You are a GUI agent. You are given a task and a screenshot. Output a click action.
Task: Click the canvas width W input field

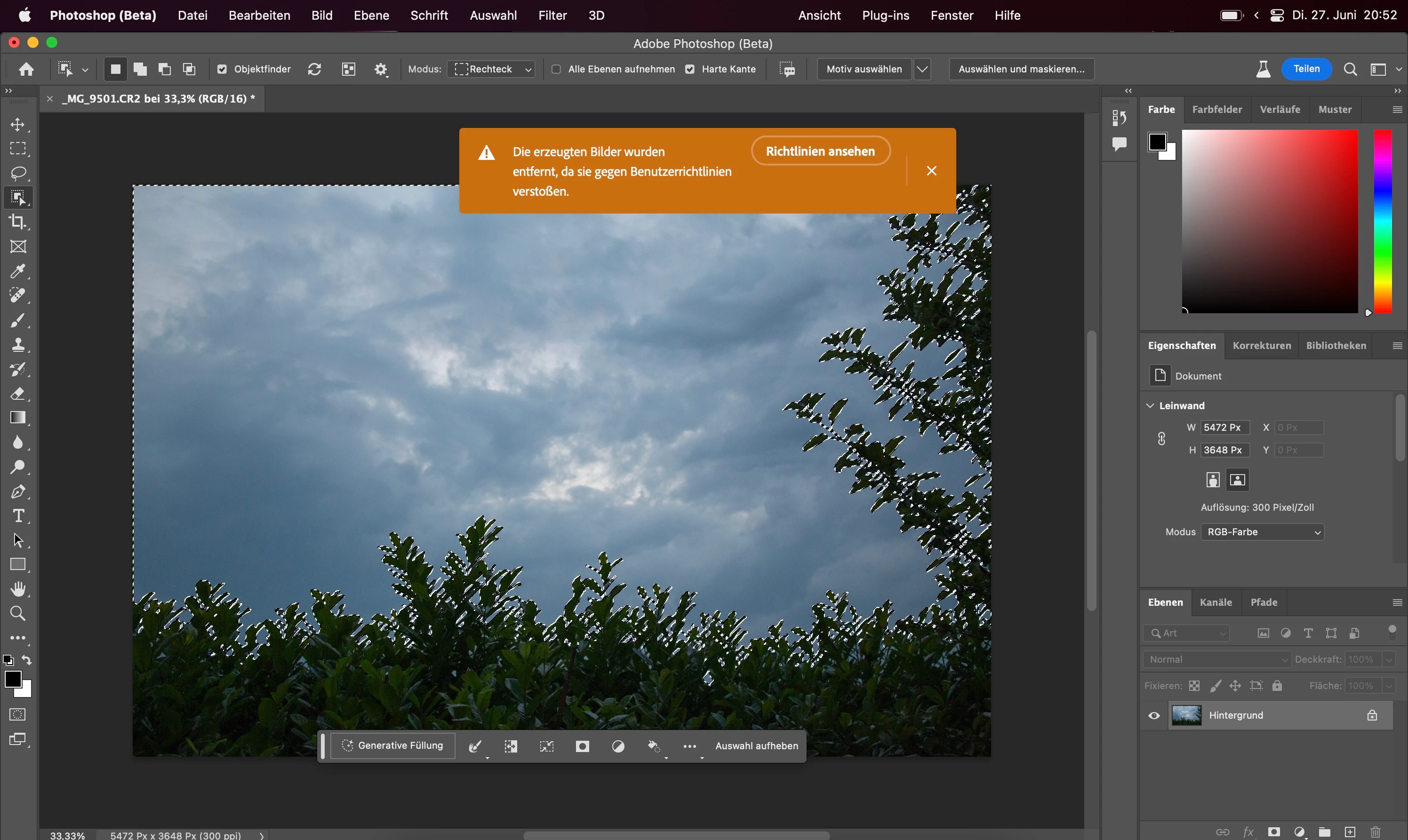pos(1224,428)
